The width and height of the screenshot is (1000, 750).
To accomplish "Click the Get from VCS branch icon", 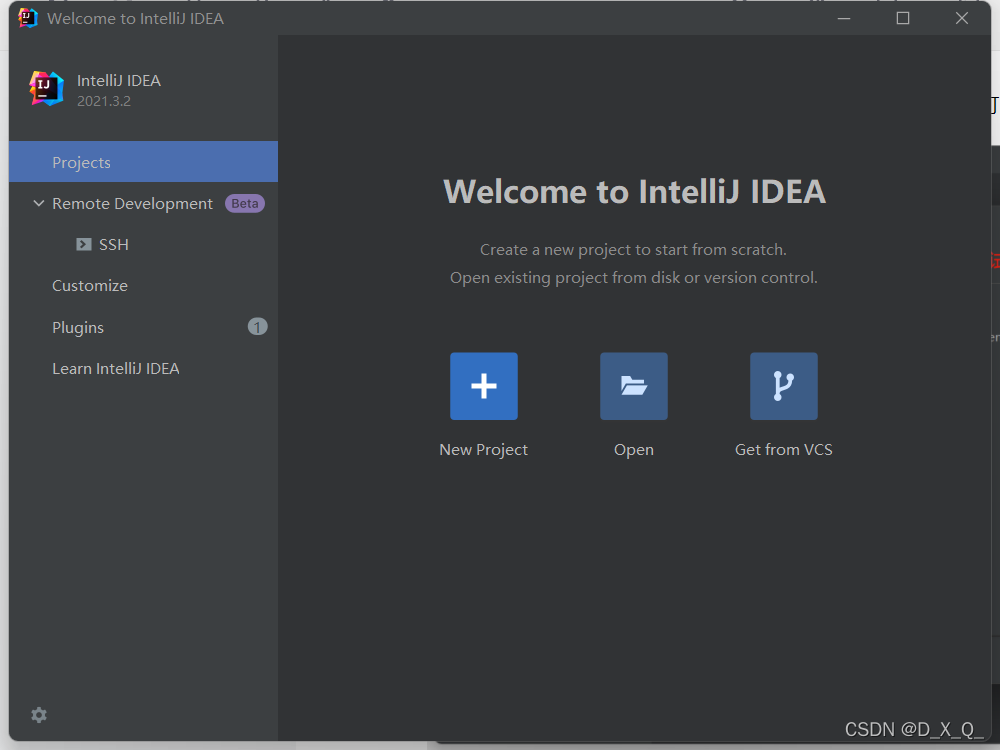I will tap(783, 386).
